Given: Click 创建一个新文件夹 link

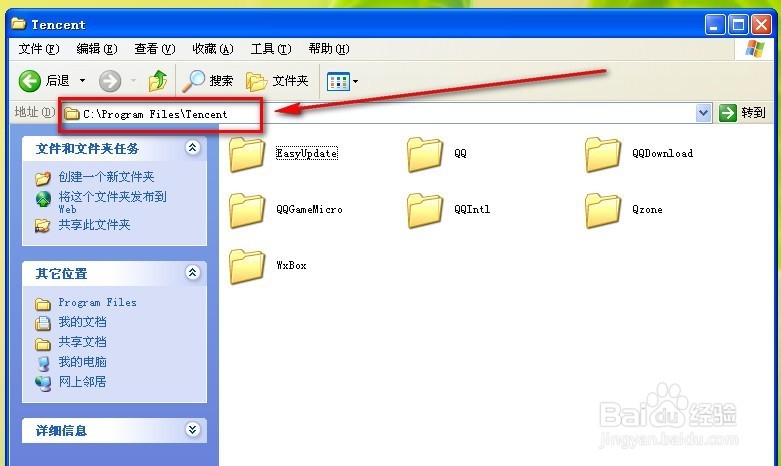Looking at the screenshot, I should 107,177.
